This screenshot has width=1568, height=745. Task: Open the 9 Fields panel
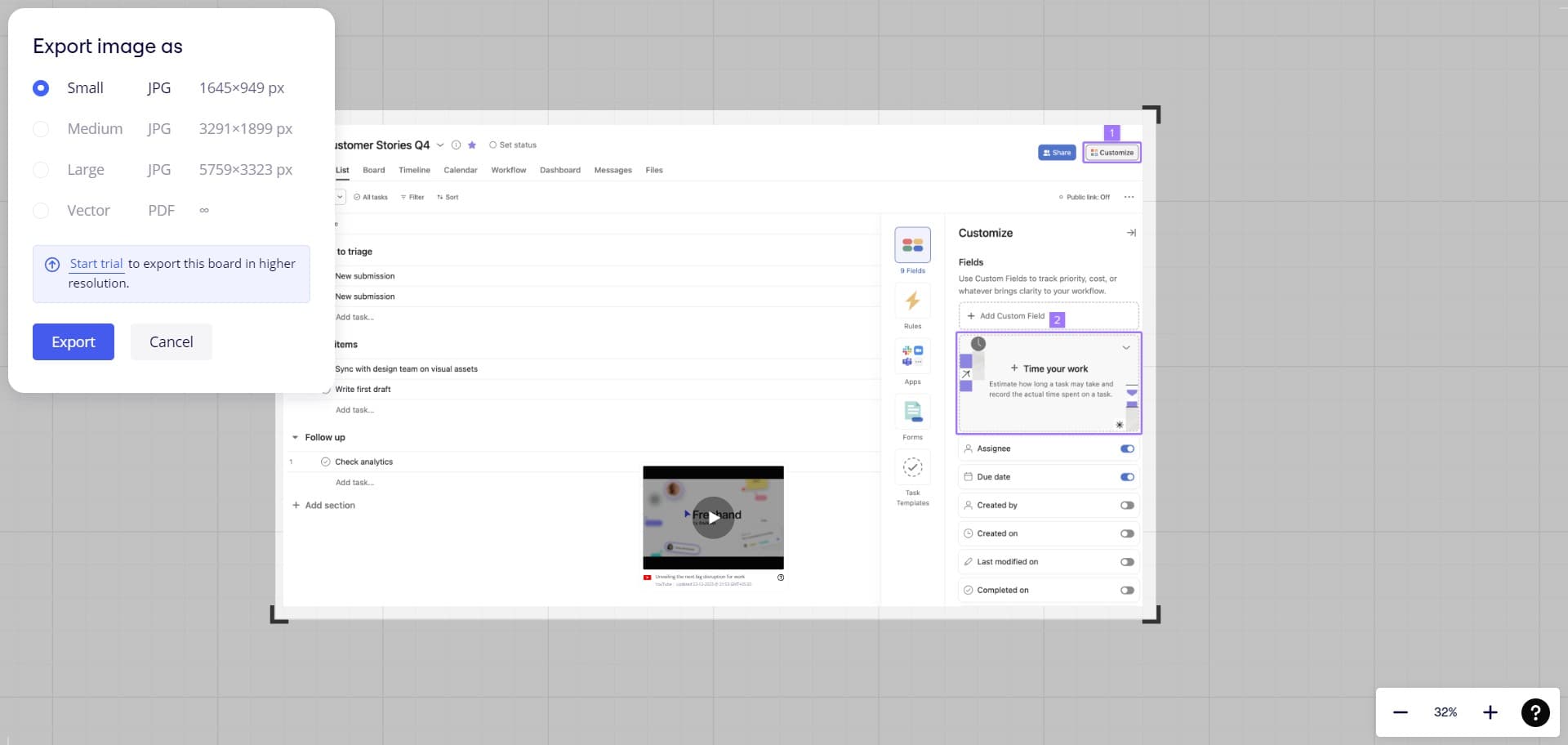tap(912, 245)
